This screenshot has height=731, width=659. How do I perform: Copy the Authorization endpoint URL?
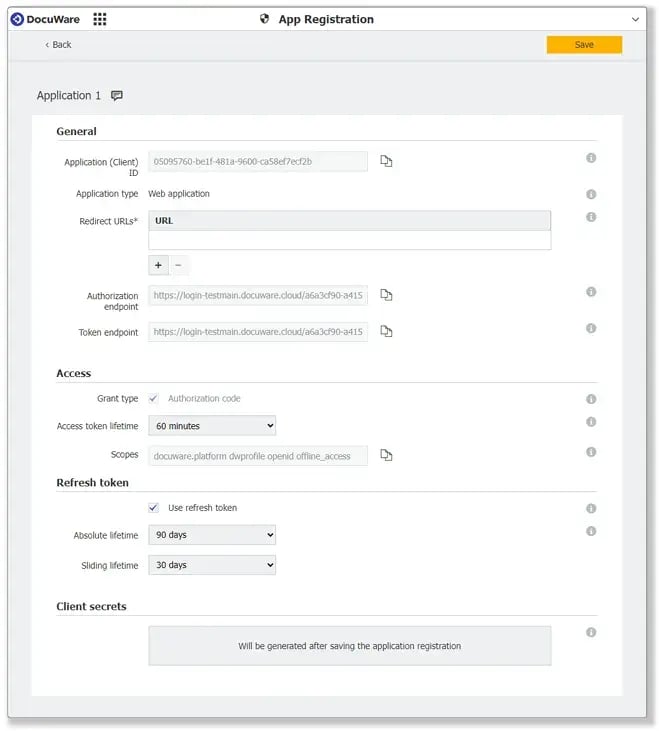386,295
